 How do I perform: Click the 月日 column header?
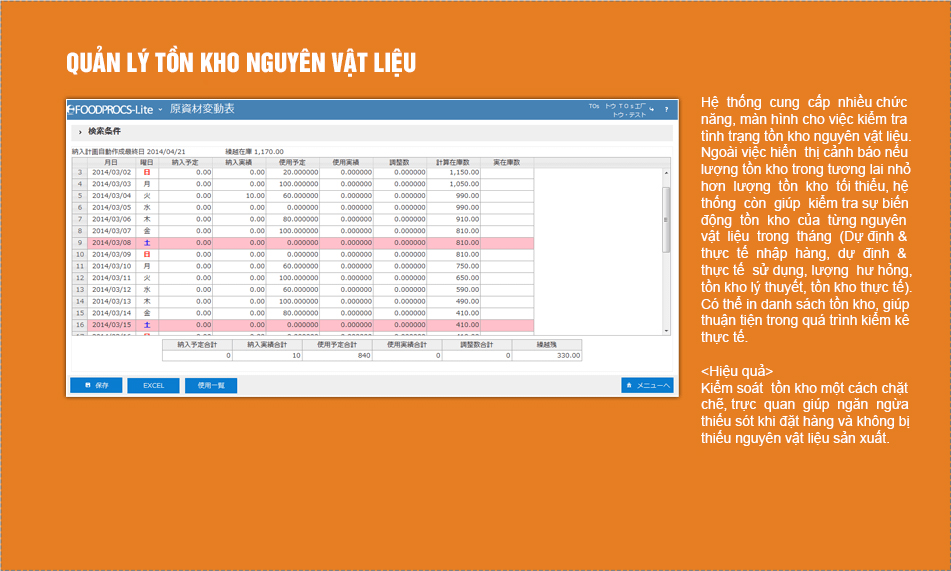(110, 161)
